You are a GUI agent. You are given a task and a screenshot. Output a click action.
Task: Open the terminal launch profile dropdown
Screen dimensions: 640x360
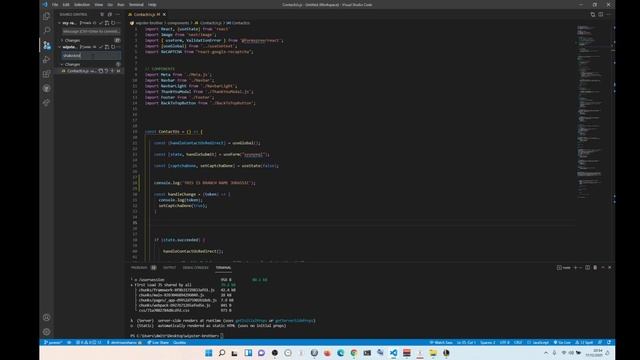point(580,267)
